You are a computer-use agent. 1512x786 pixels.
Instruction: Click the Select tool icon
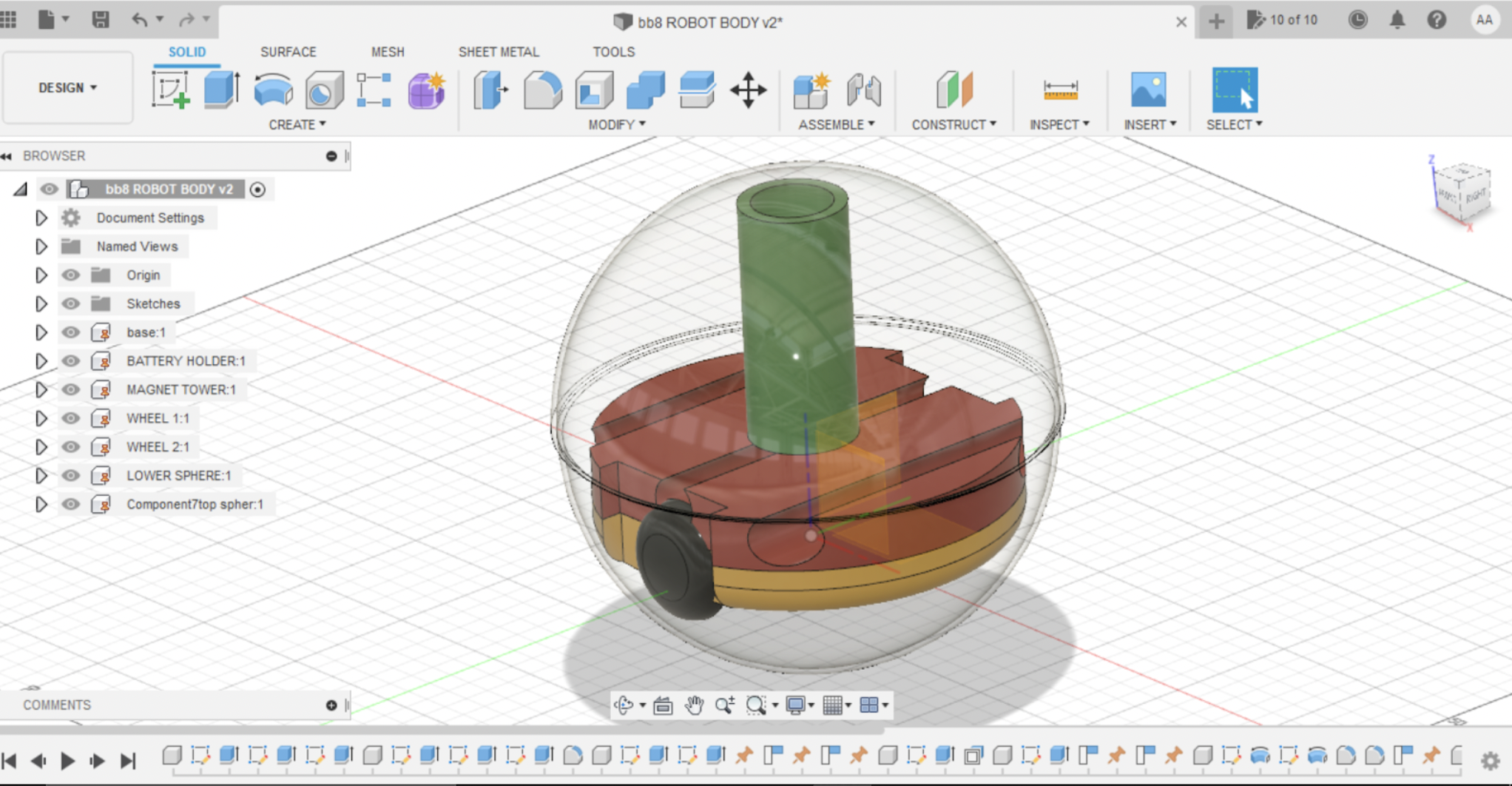click(x=1235, y=90)
